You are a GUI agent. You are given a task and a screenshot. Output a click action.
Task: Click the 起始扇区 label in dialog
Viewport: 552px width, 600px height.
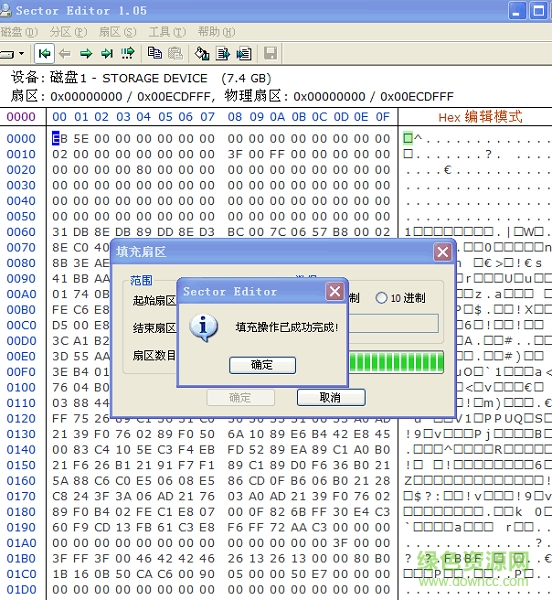coord(154,300)
